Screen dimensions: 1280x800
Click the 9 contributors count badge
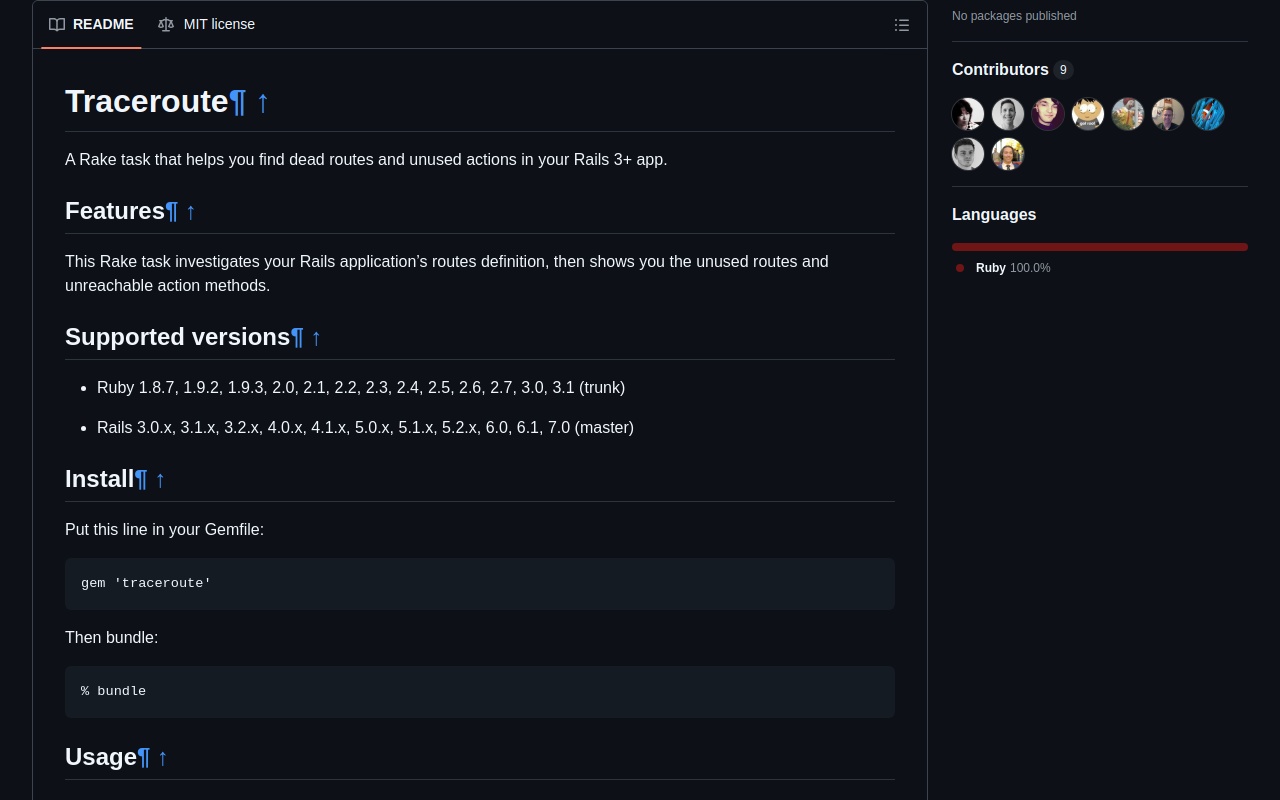click(1063, 70)
